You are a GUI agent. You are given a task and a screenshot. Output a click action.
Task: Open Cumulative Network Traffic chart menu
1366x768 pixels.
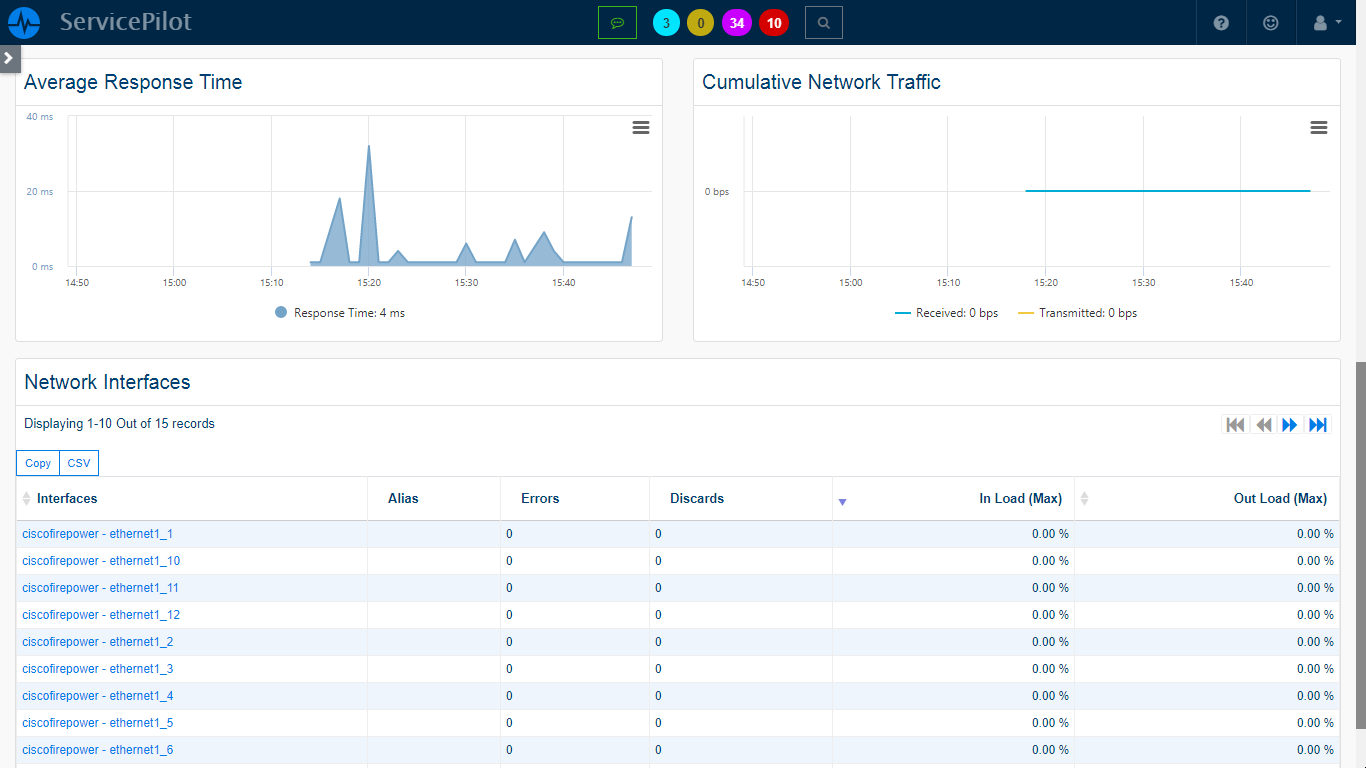tap(1318, 127)
